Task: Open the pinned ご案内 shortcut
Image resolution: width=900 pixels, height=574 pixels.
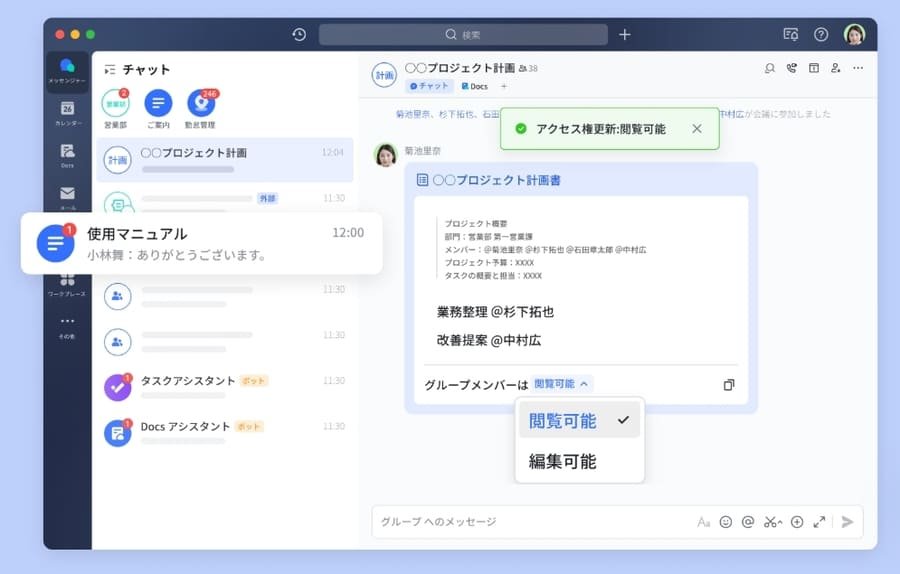Action: point(158,109)
